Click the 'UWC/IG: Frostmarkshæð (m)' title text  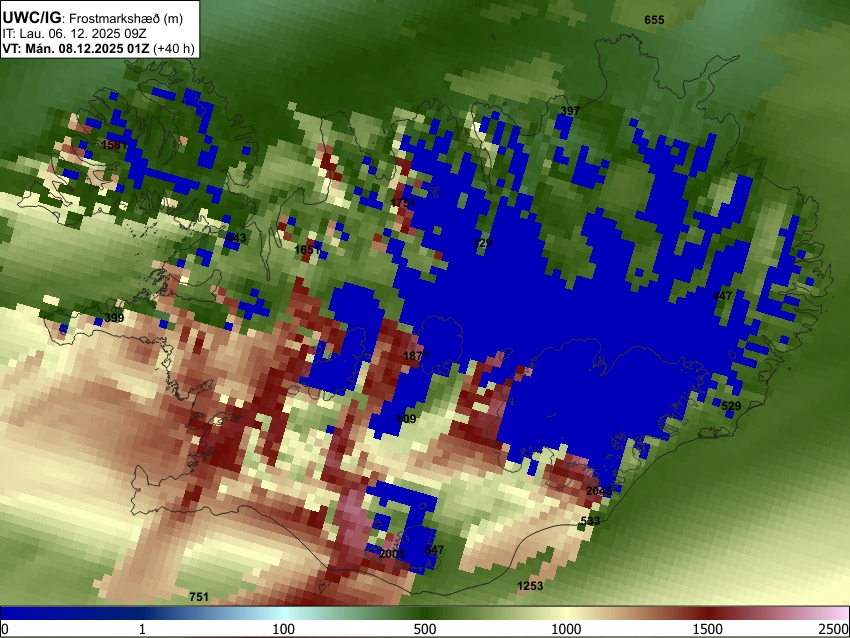point(93,18)
